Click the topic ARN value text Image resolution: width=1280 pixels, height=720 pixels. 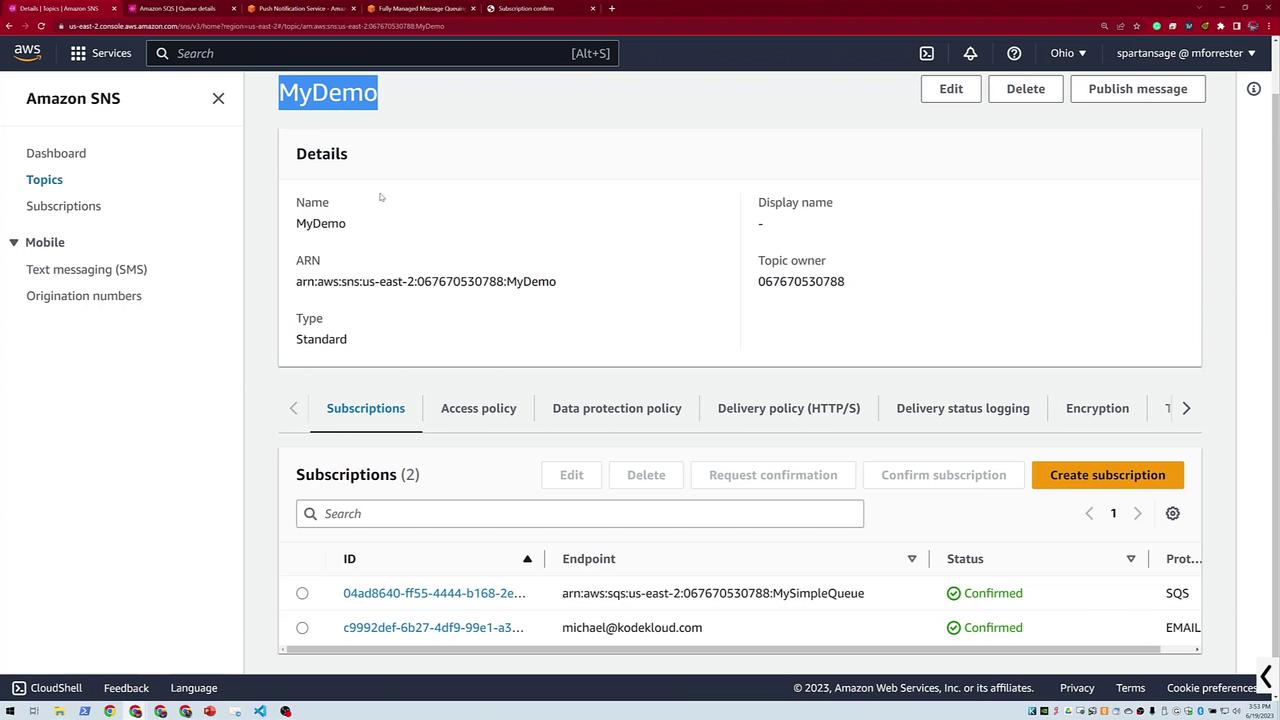click(426, 282)
